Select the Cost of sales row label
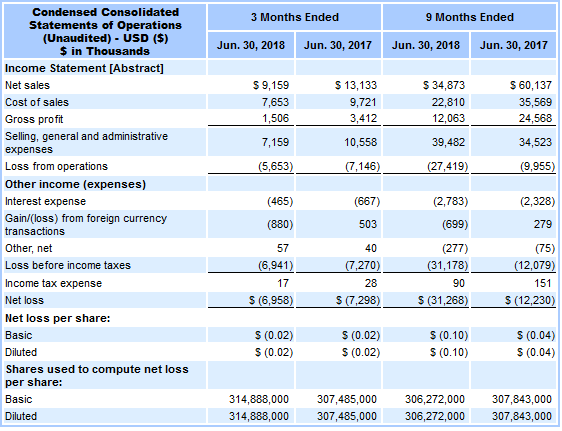This screenshot has height=431, width=562. [37, 102]
